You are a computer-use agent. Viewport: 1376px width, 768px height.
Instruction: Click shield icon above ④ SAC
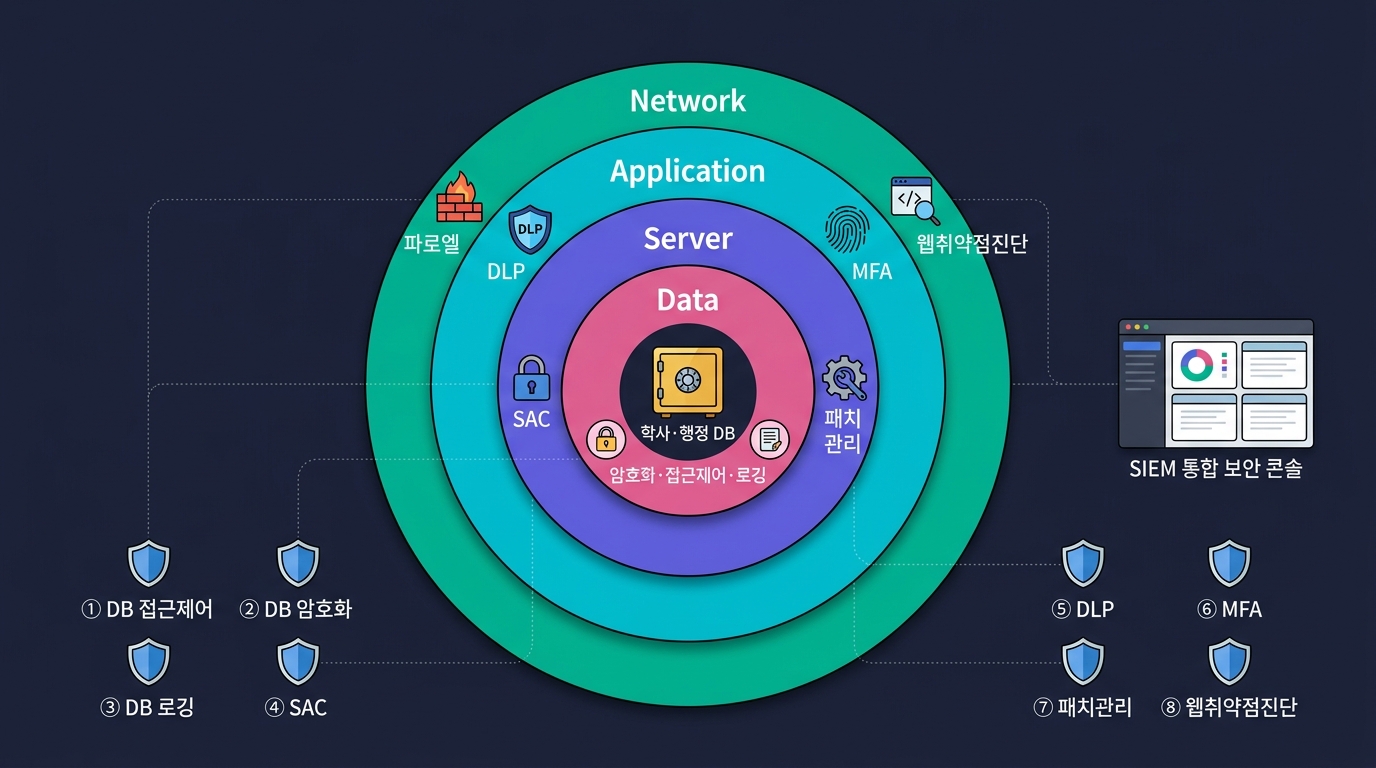(297, 662)
